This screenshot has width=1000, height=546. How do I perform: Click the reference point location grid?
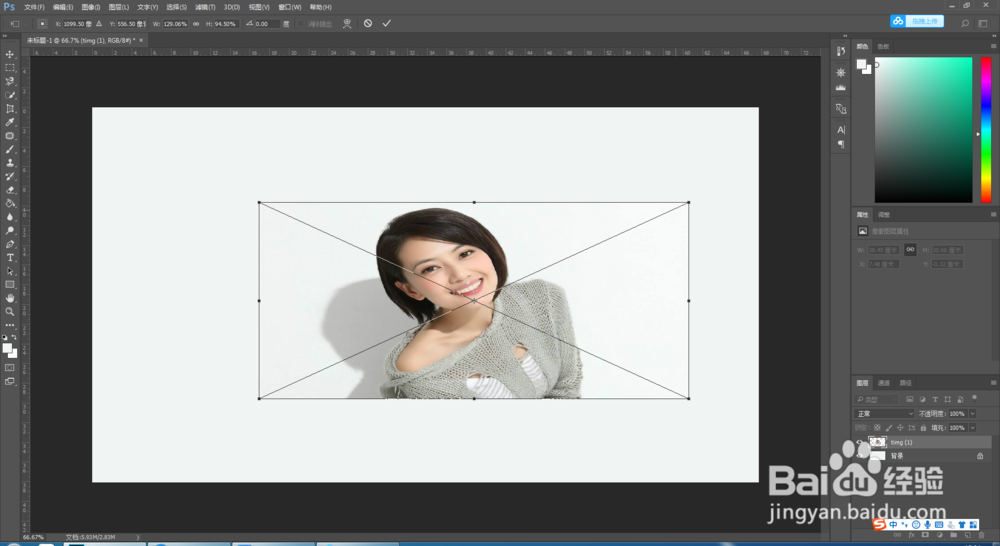coord(42,24)
